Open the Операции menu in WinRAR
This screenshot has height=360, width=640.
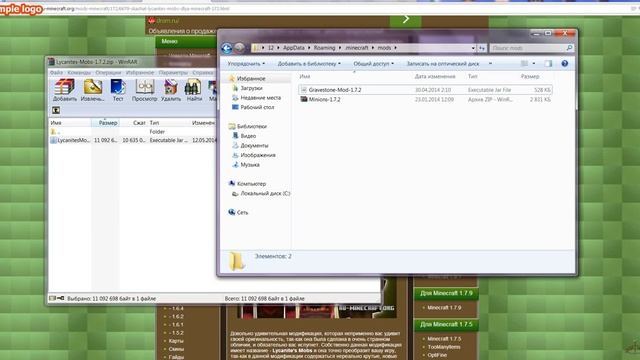pos(108,72)
